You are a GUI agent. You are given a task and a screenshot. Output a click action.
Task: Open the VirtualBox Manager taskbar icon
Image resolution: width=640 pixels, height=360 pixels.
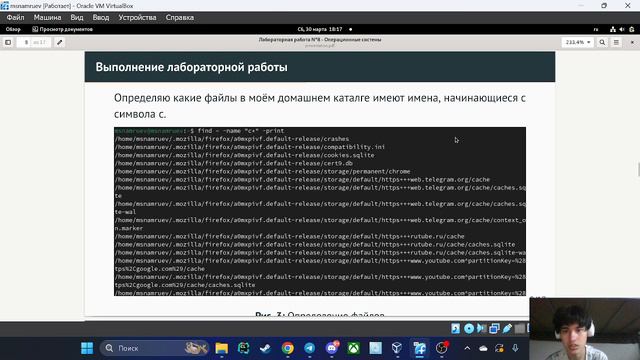point(397,348)
